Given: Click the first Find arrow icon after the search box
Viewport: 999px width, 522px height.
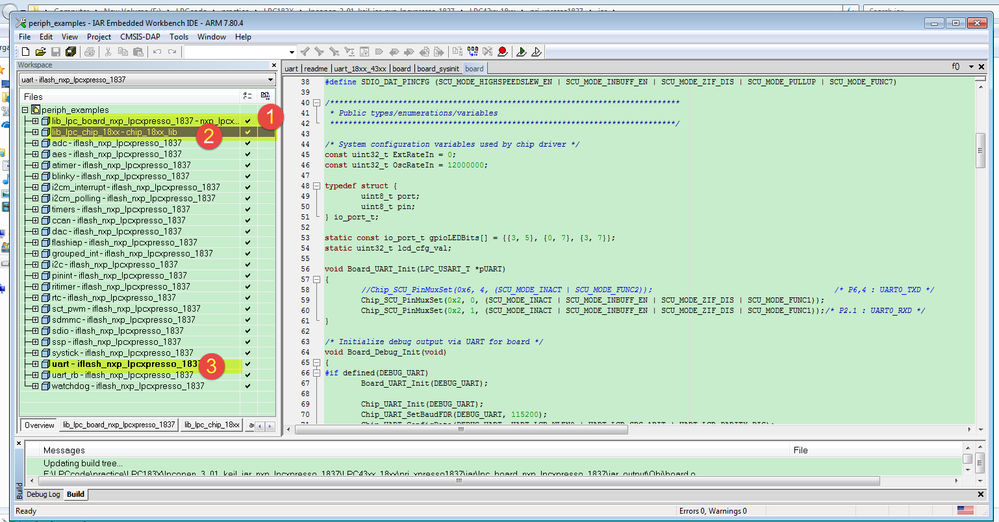Looking at the screenshot, I should tap(305, 52).
